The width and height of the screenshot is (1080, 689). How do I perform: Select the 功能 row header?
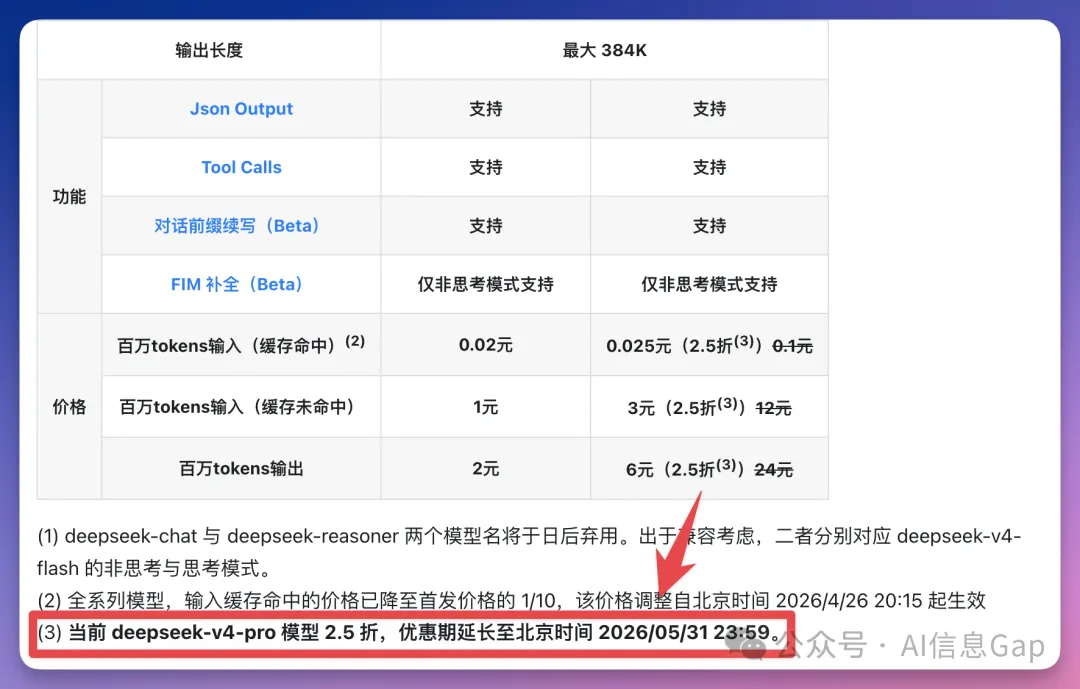pyautogui.click(x=69, y=196)
